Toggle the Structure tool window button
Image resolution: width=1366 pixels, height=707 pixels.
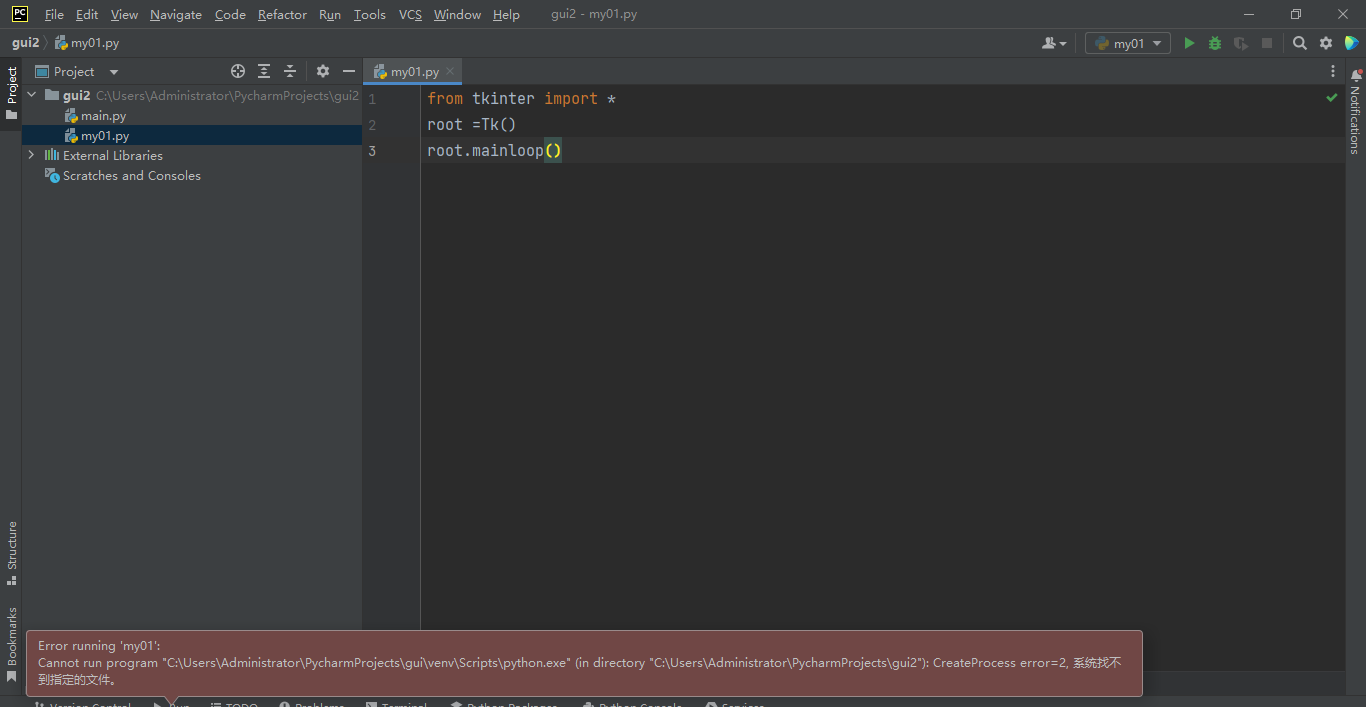(11, 553)
